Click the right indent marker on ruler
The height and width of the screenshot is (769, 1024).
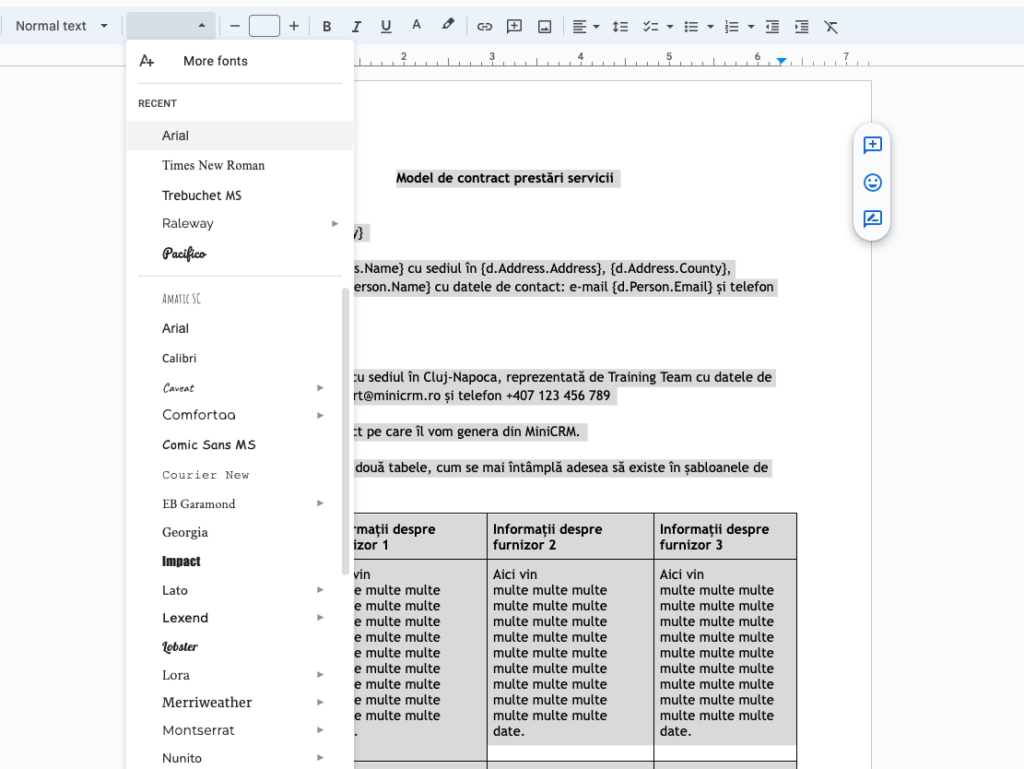point(782,61)
